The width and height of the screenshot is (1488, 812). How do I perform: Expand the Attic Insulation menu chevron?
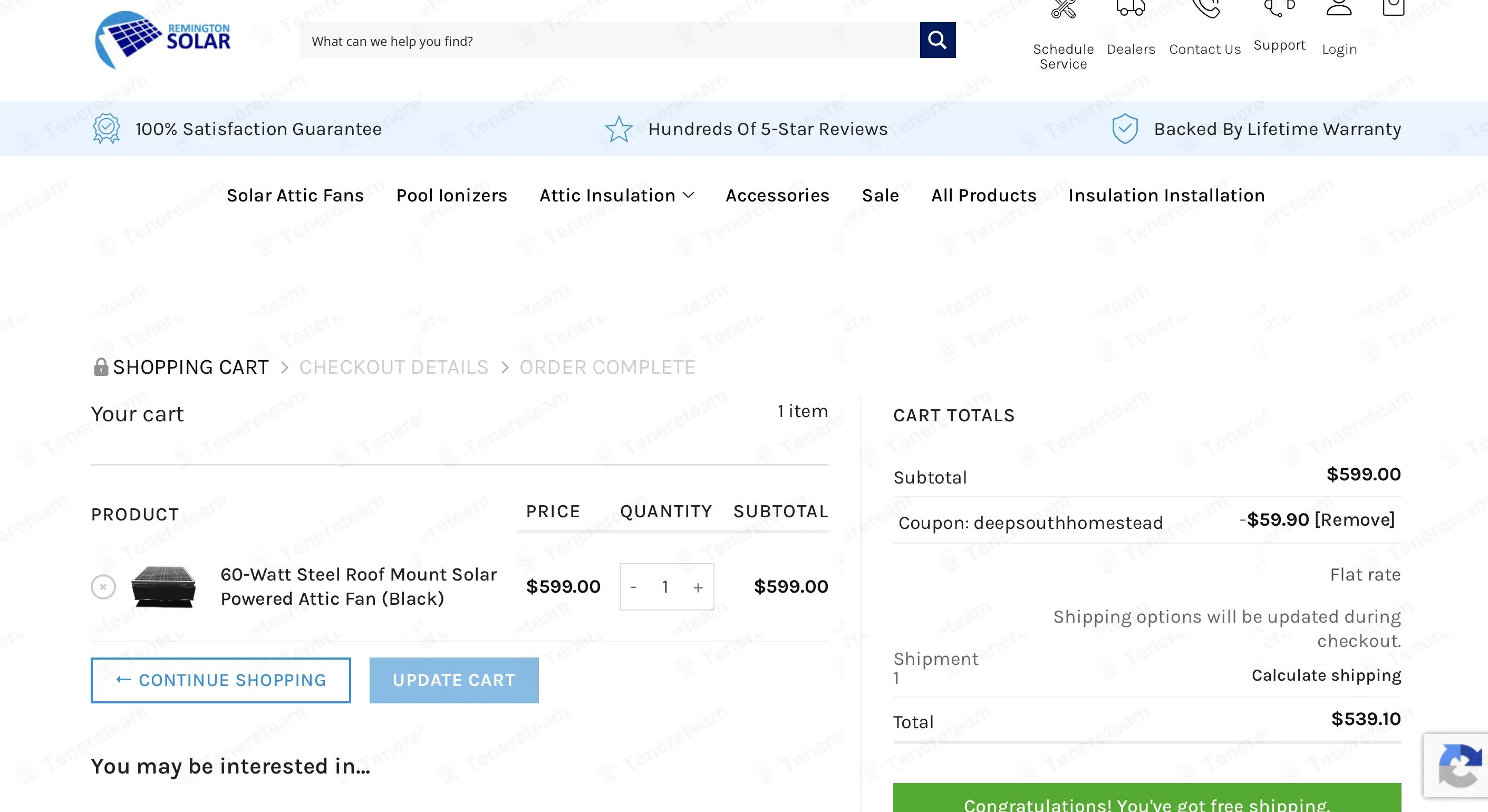click(688, 195)
